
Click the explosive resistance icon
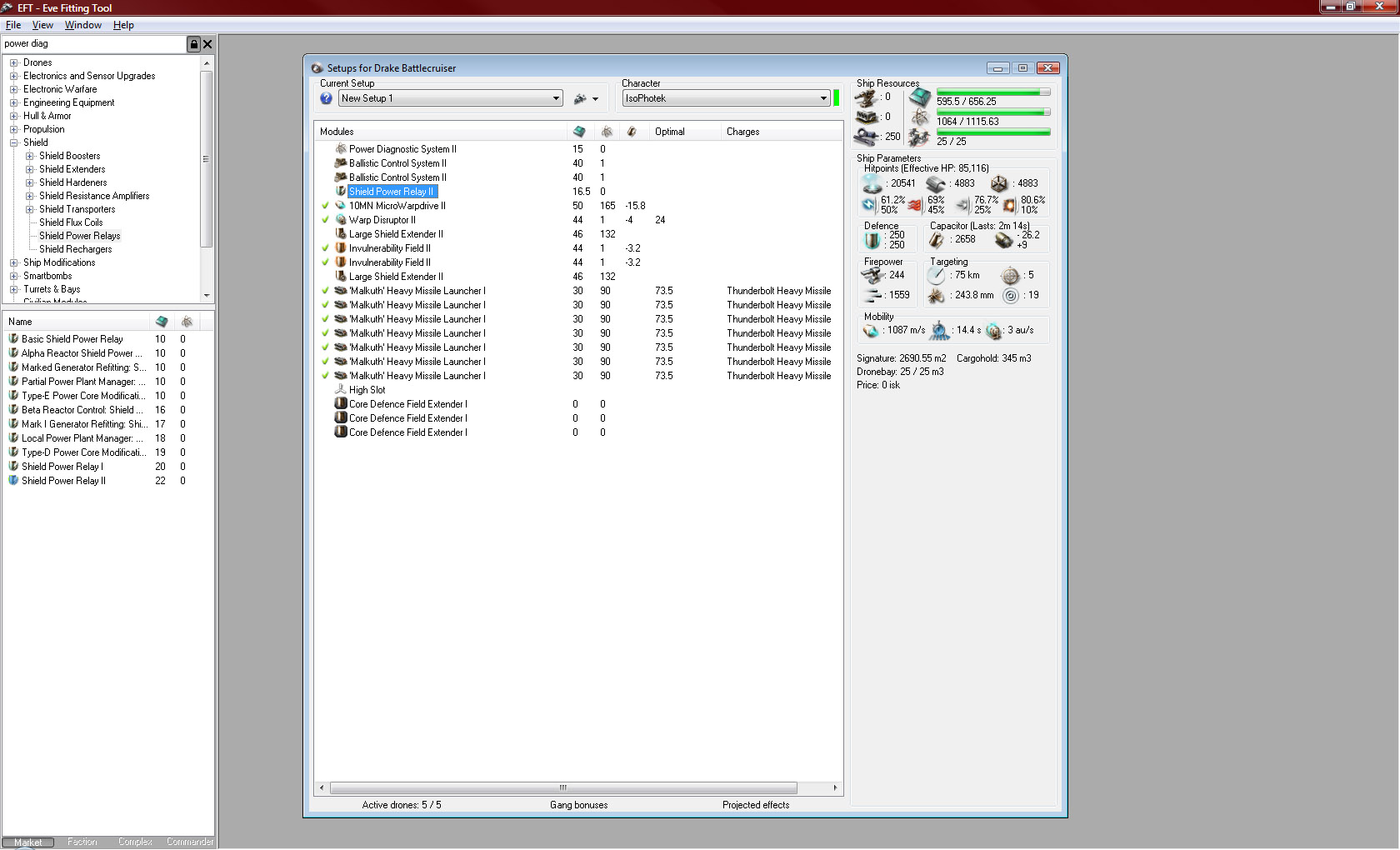tap(1009, 204)
